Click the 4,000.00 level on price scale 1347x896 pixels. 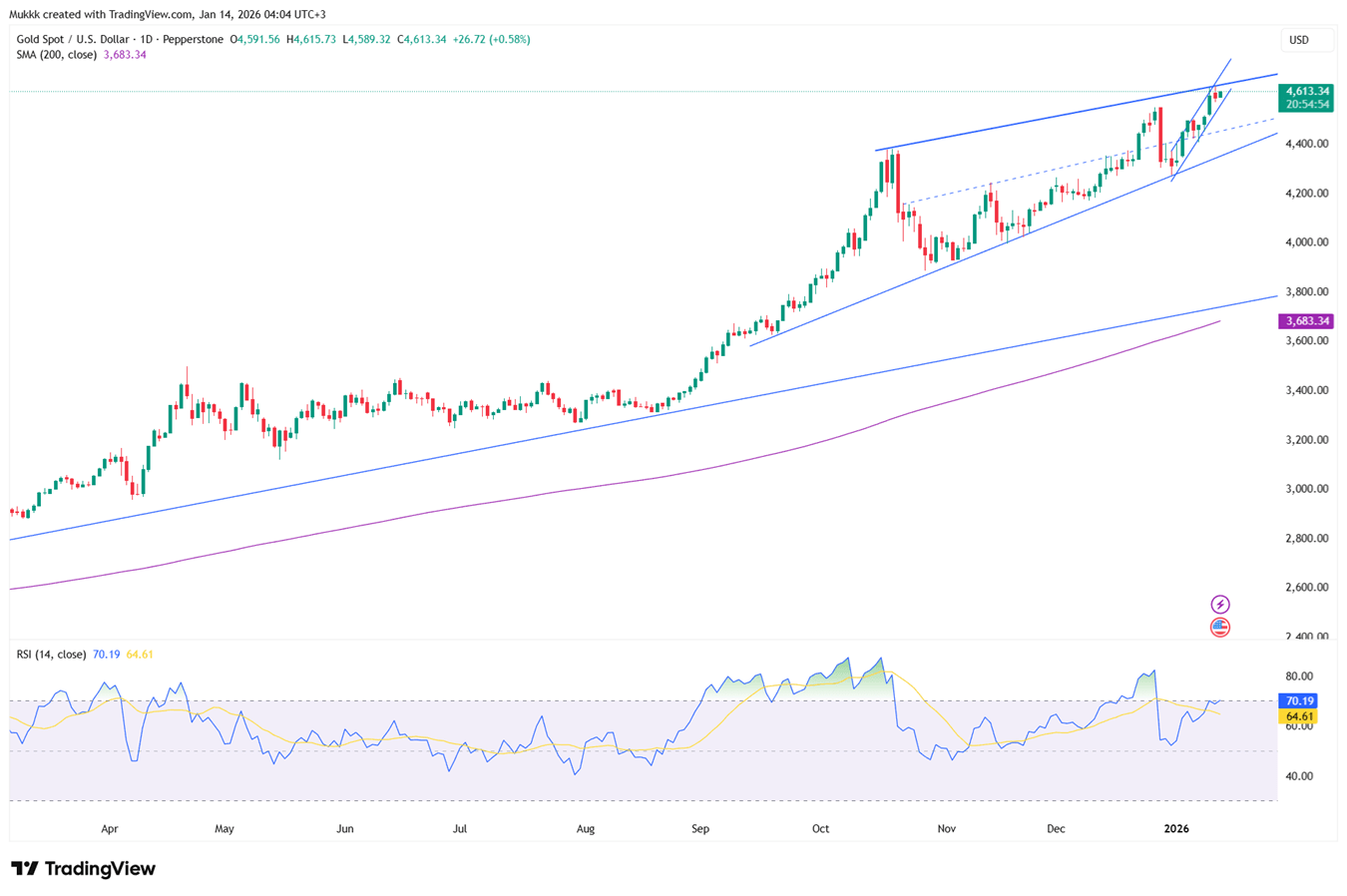point(1306,242)
